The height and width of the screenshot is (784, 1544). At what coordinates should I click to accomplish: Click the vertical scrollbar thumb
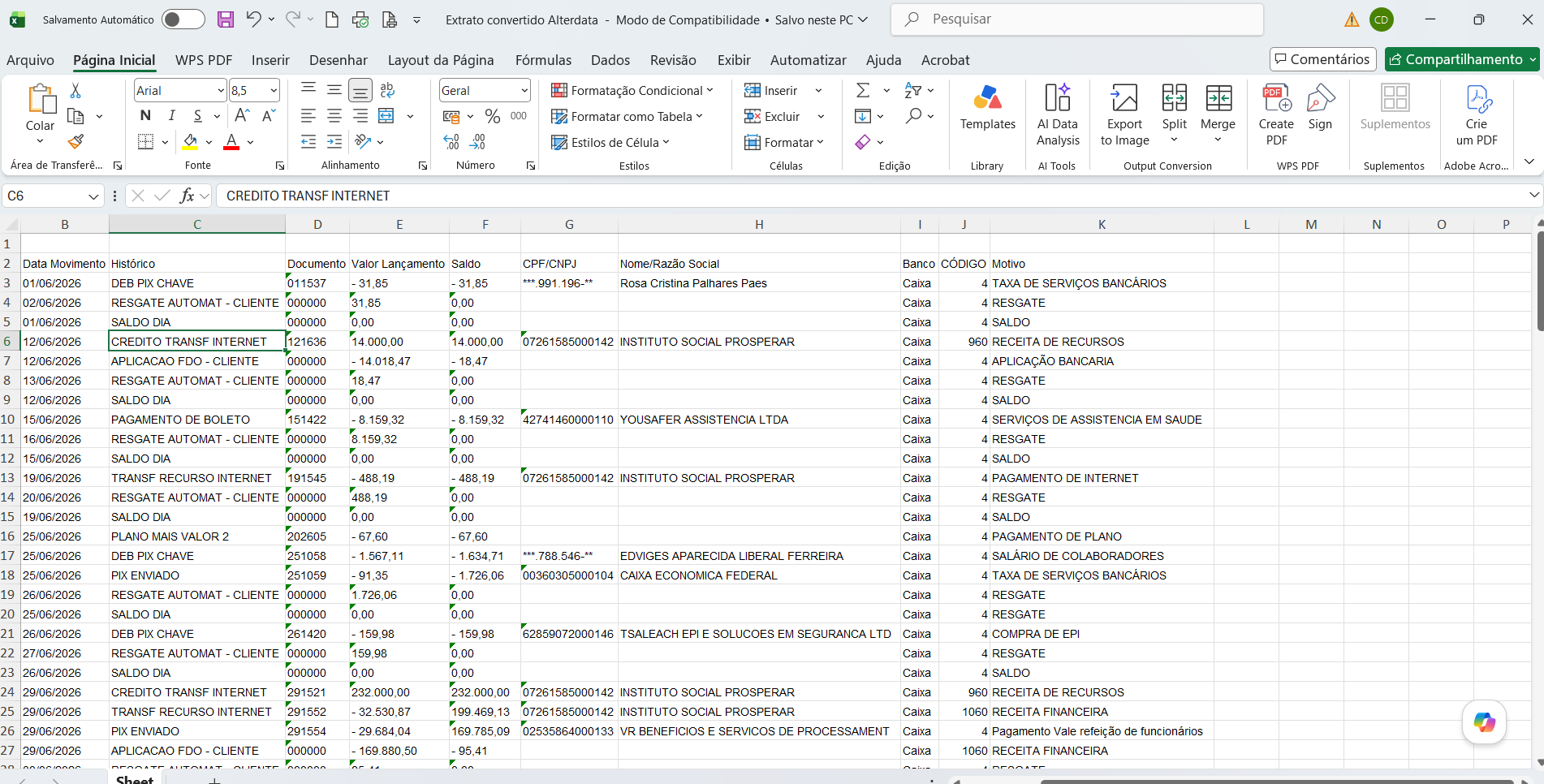point(1540,280)
